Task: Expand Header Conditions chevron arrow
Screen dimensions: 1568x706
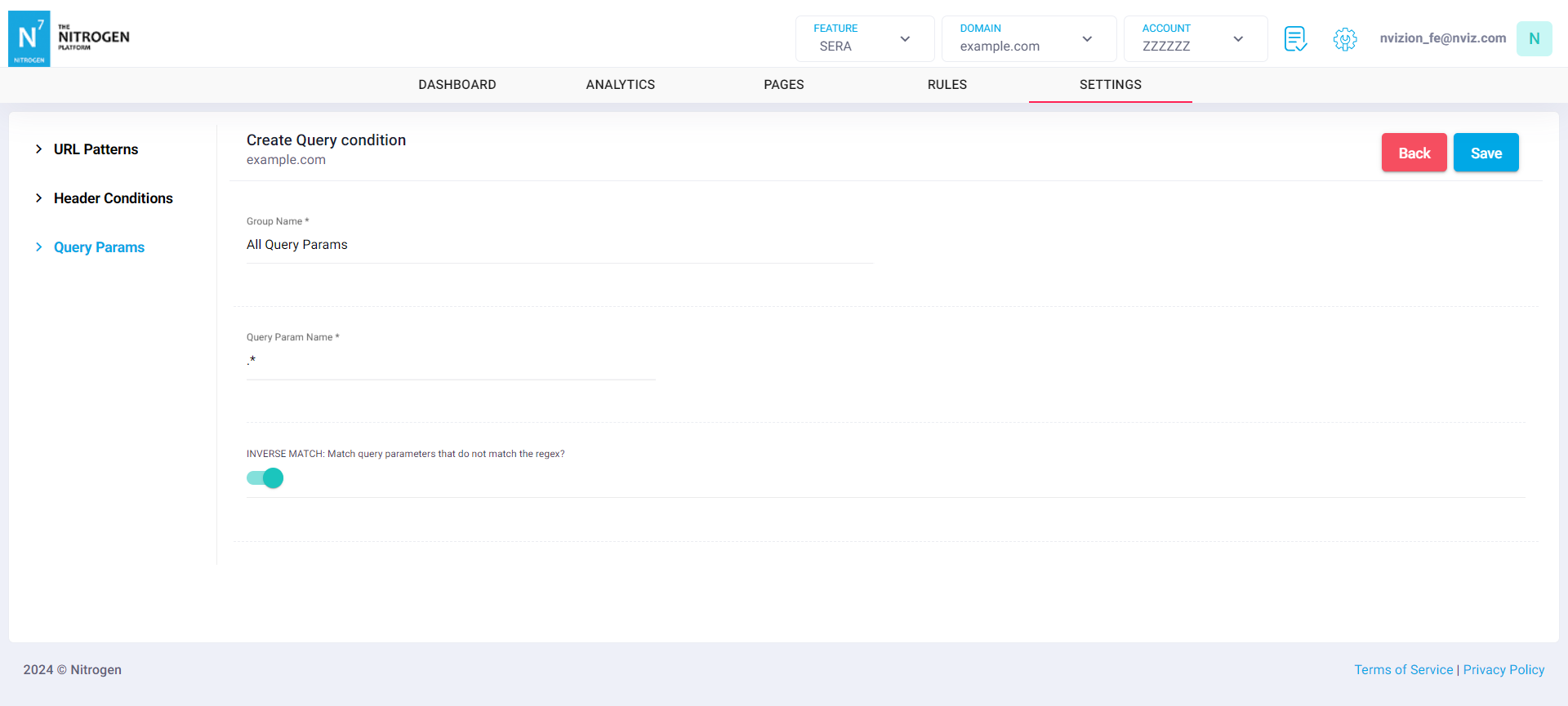Action: (38, 198)
